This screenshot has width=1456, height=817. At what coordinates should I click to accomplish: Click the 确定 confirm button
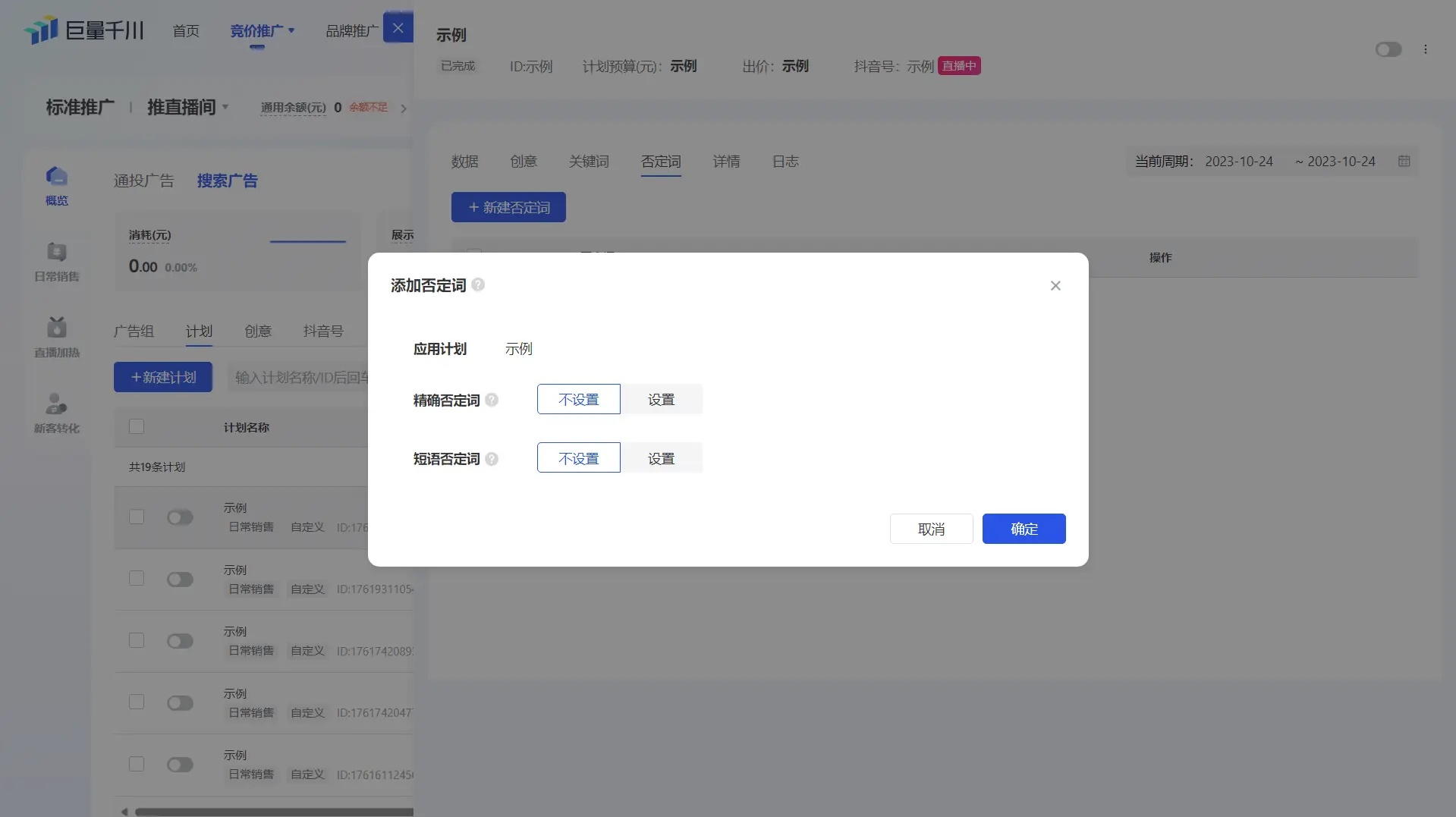[1024, 529]
